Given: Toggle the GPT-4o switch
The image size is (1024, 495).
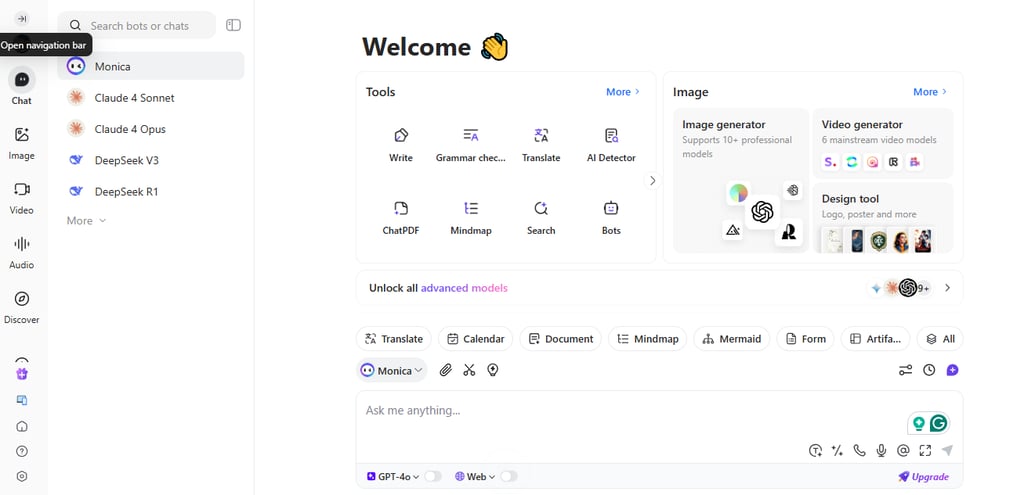Looking at the screenshot, I should (432, 477).
